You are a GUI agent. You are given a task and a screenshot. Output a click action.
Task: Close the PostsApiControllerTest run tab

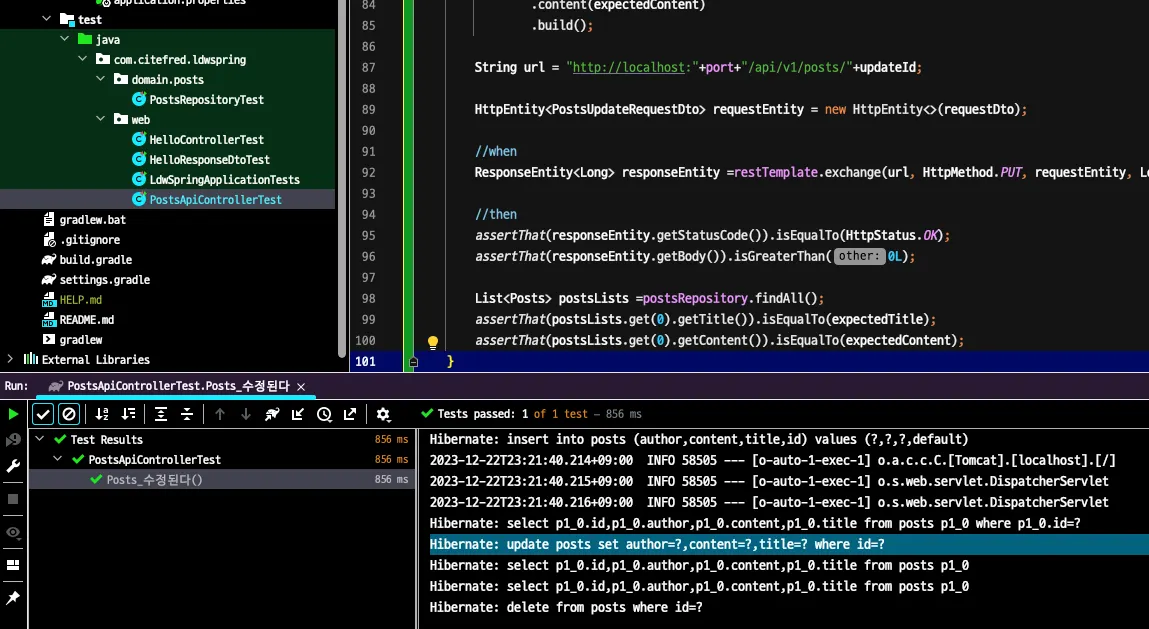coord(301,386)
